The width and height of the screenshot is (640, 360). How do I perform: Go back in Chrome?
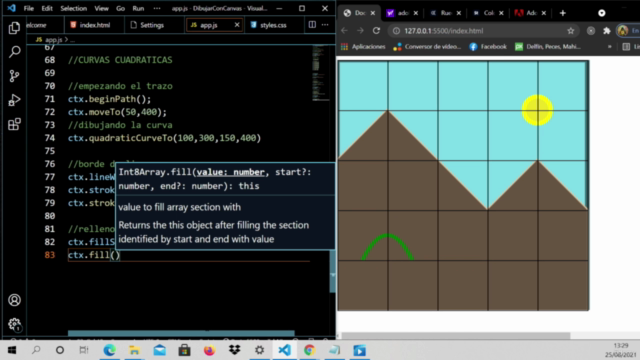344,31
